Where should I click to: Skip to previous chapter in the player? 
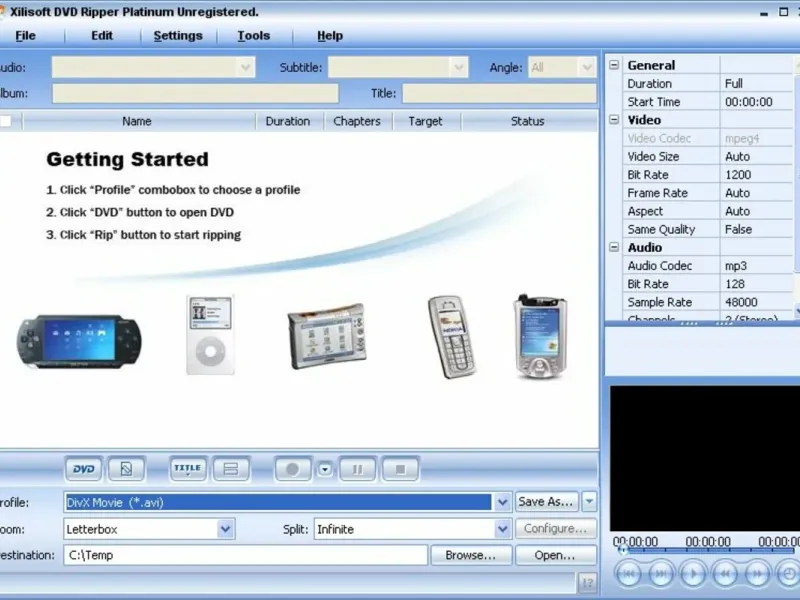point(629,574)
